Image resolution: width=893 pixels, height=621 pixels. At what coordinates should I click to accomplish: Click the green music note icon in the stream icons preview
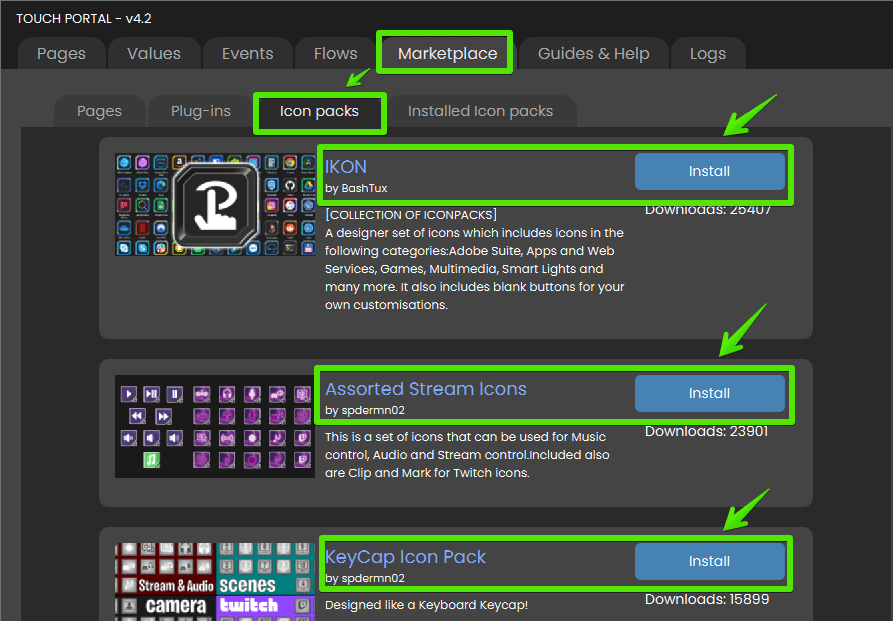click(x=151, y=460)
